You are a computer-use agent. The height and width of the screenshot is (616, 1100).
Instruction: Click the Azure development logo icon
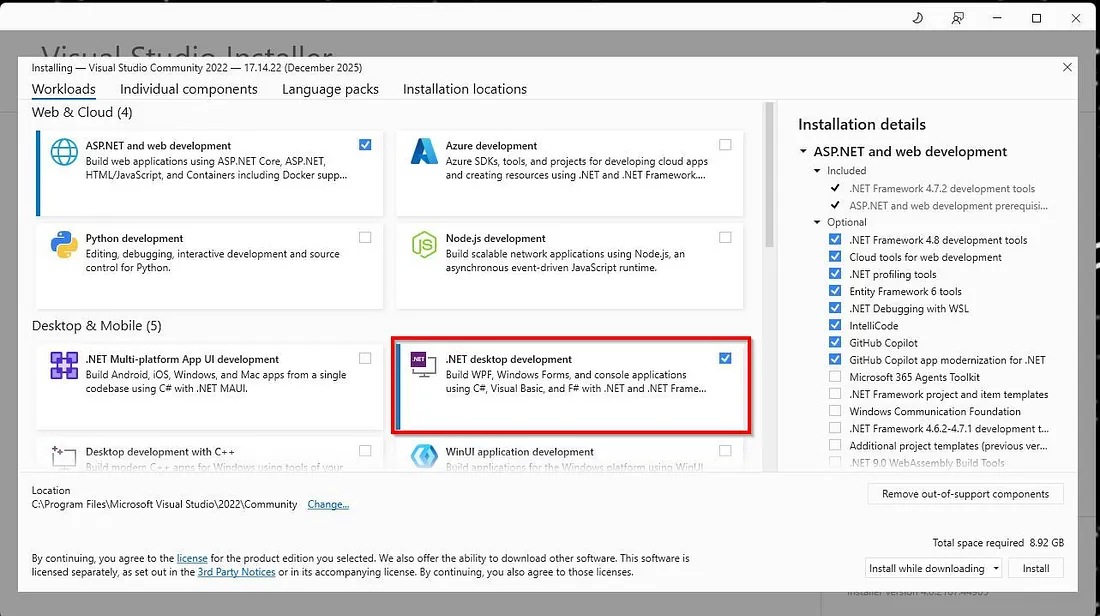[424, 152]
